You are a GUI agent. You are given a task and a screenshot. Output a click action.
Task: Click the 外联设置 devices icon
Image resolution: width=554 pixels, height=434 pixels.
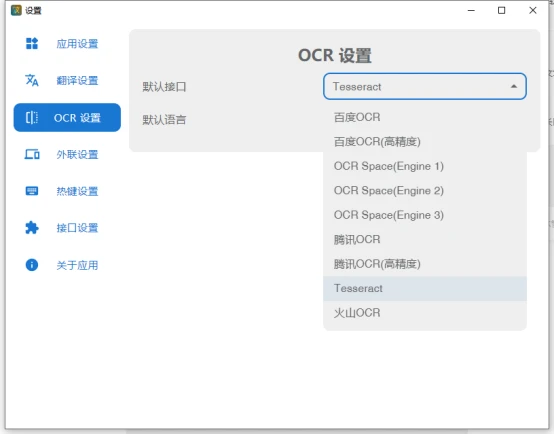click(x=32, y=154)
